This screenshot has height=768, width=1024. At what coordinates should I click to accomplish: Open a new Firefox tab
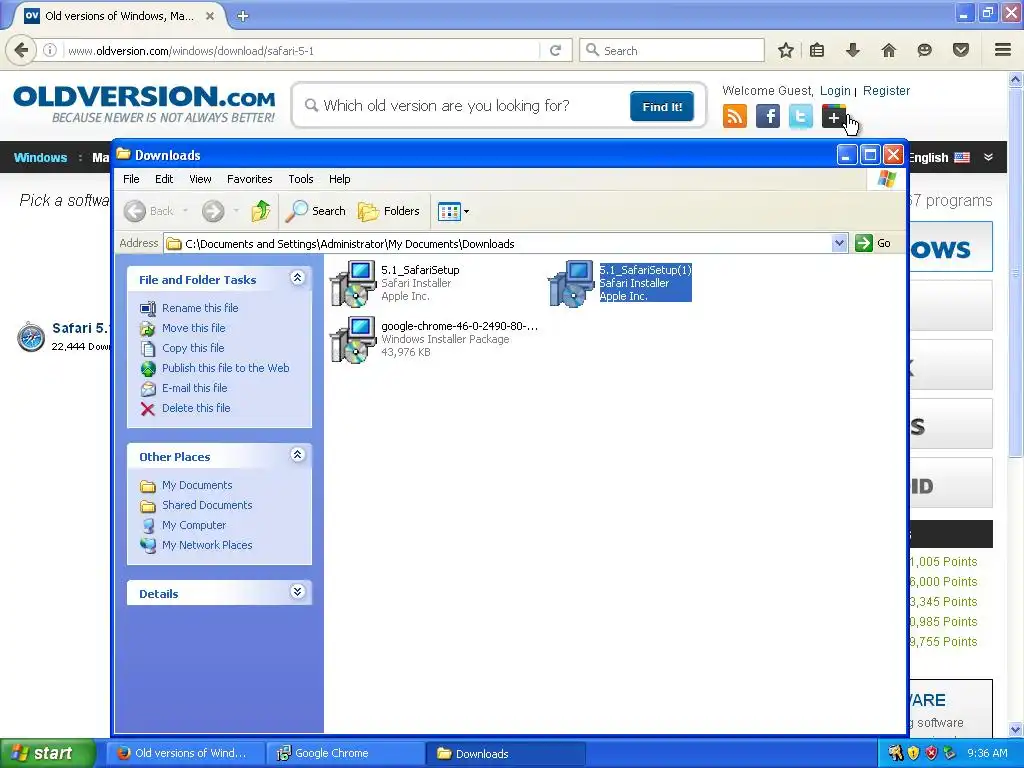coord(242,16)
